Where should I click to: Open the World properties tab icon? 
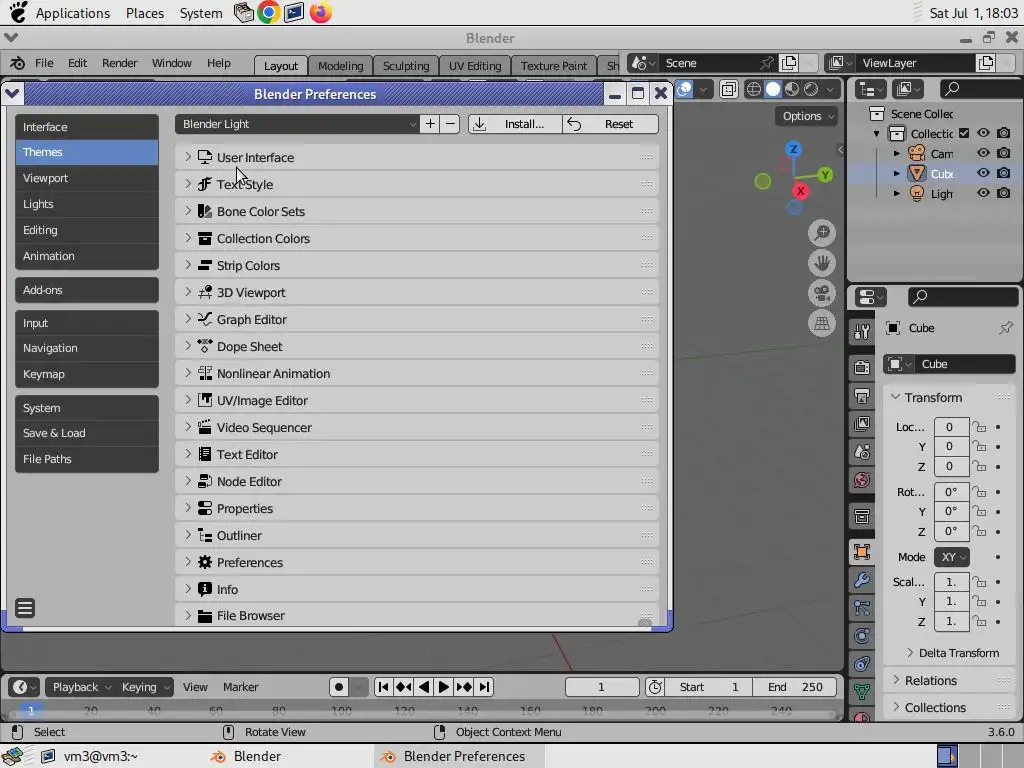click(x=862, y=480)
